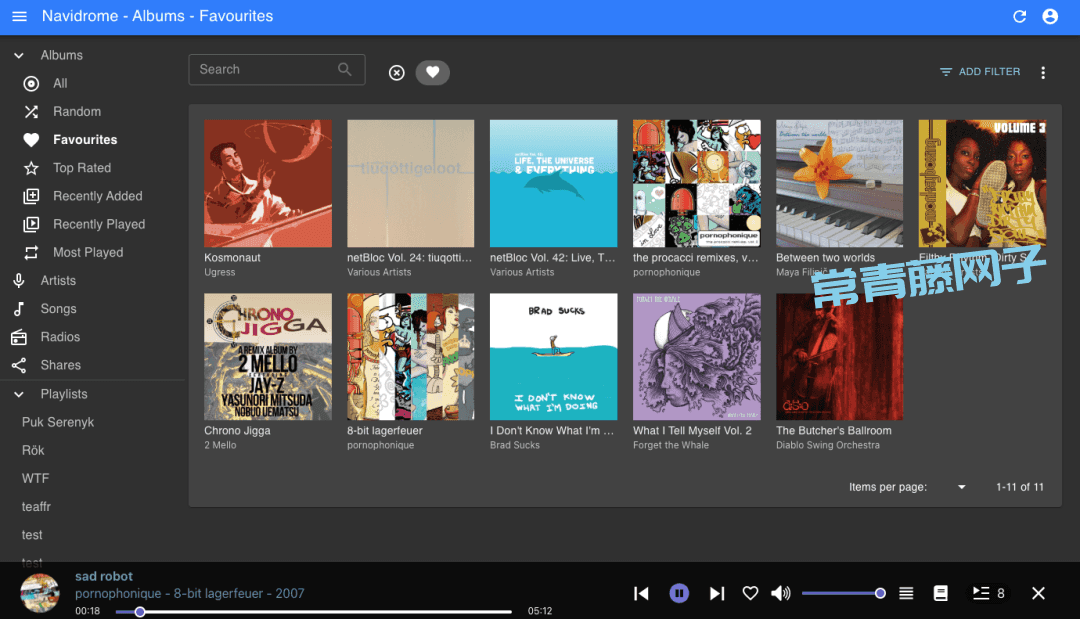
Task: Click the Recently Added library icon
Action: [31, 196]
